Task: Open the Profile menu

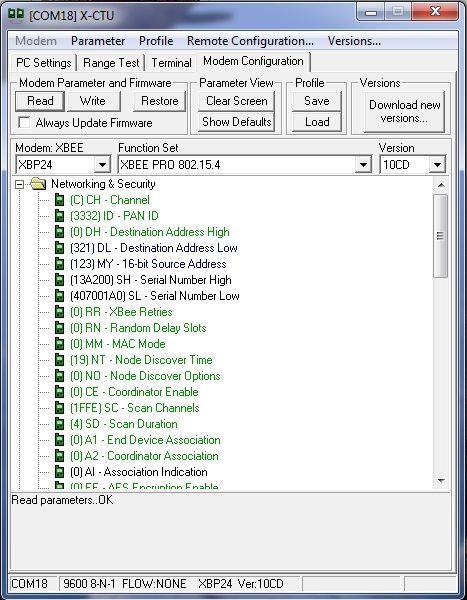Action: point(156,41)
